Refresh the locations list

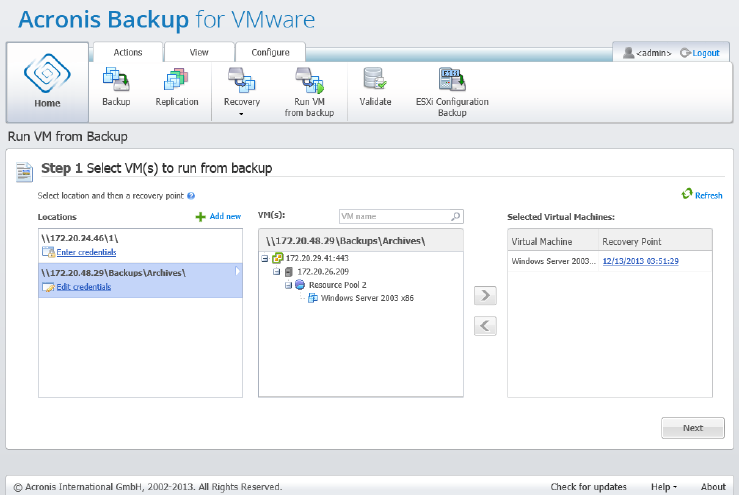coord(702,195)
